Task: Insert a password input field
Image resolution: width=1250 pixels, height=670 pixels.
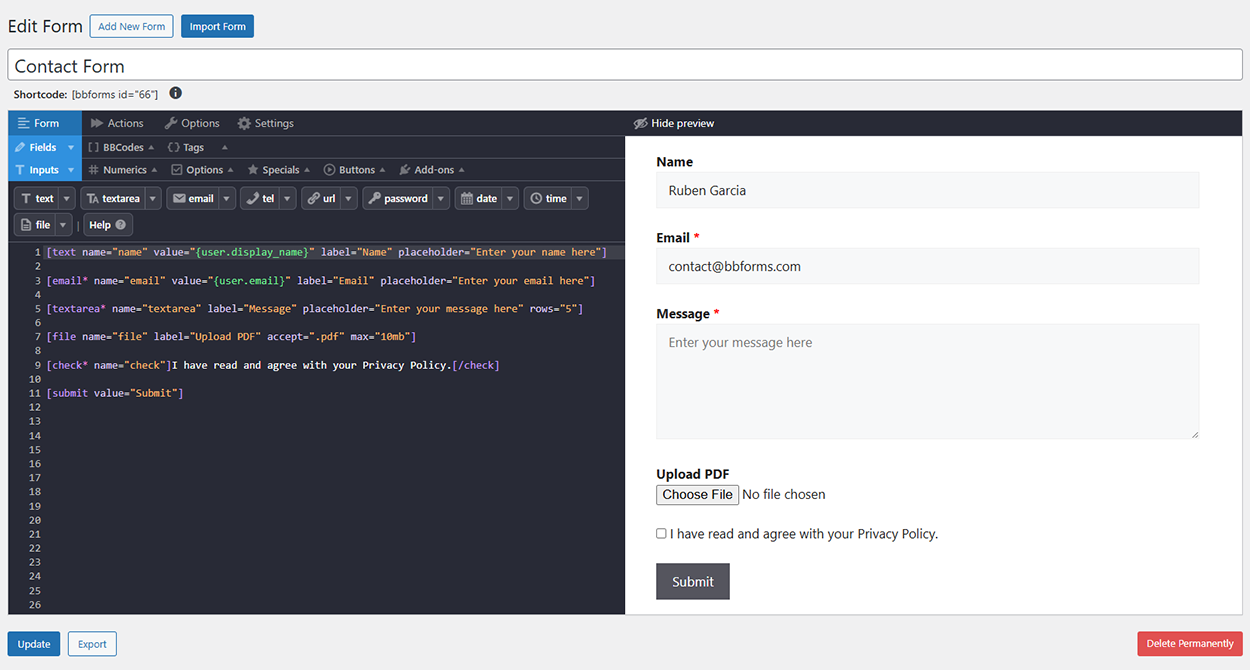Action: point(397,199)
